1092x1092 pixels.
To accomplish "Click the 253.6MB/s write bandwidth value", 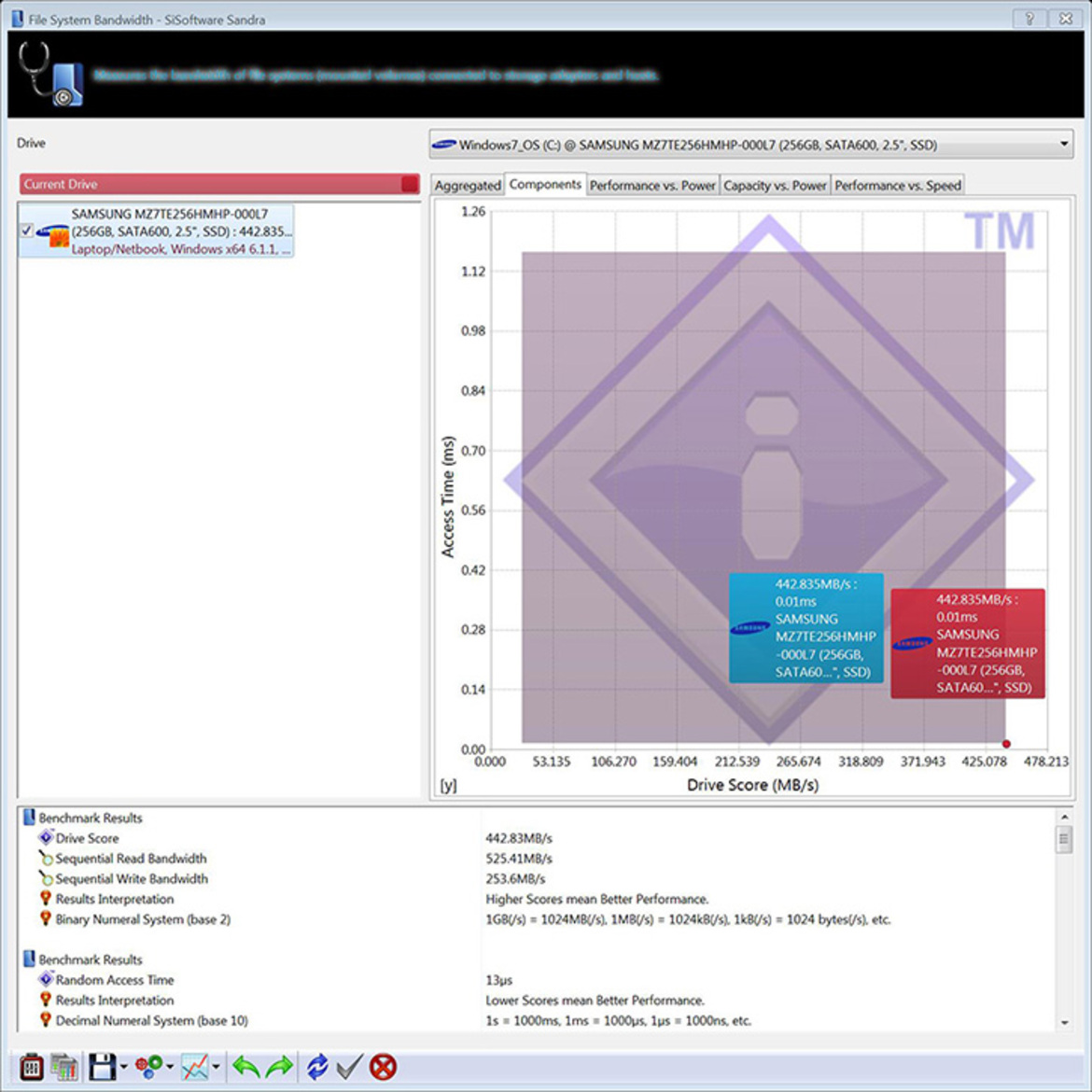I will pyautogui.click(x=515, y=879).
